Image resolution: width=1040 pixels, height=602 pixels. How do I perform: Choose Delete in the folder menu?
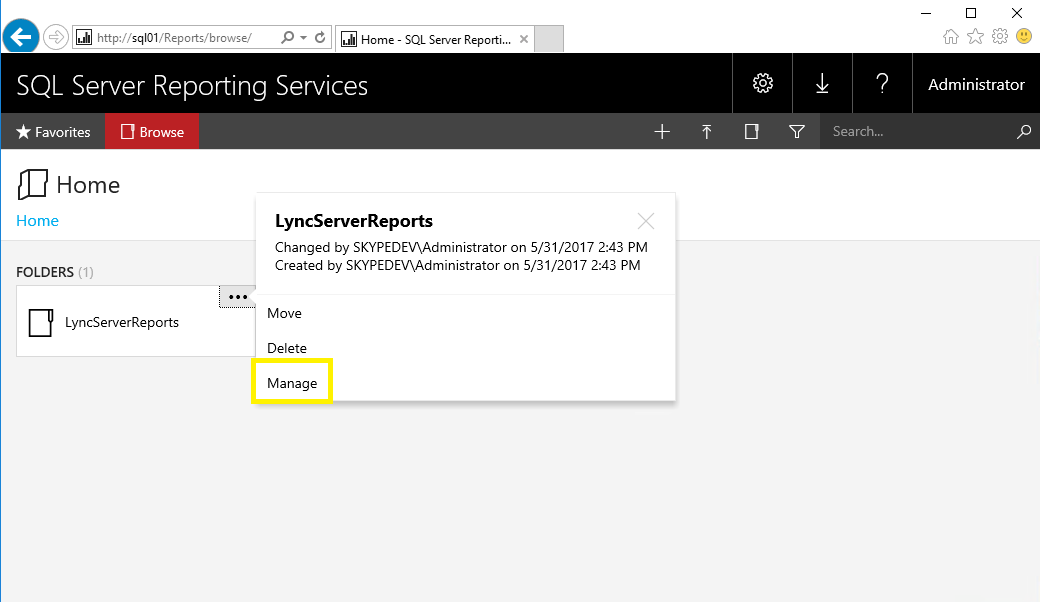[x=287, y=348]
